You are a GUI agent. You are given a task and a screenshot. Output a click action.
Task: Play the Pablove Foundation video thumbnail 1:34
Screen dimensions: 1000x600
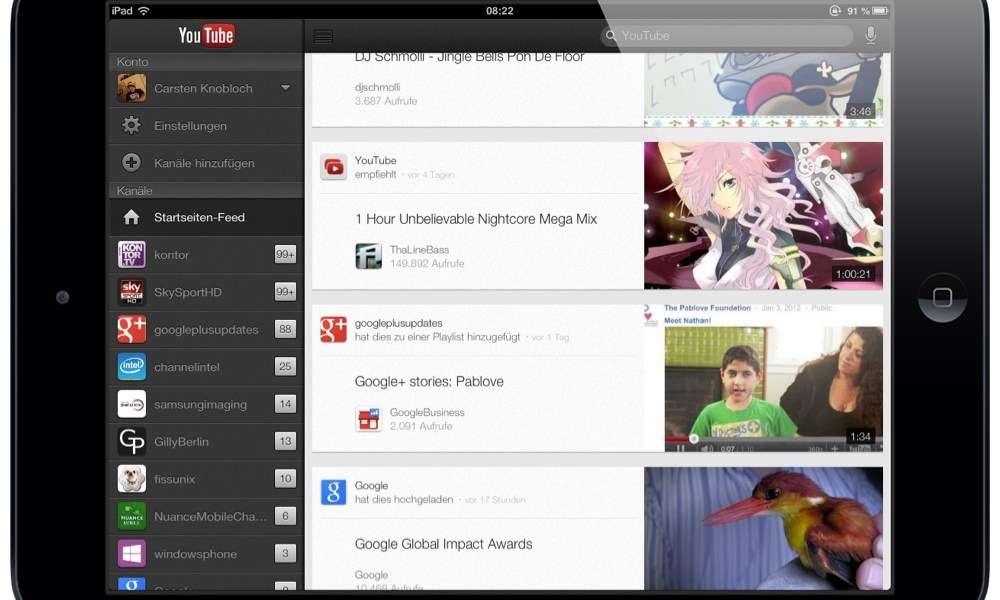[763, 378]
